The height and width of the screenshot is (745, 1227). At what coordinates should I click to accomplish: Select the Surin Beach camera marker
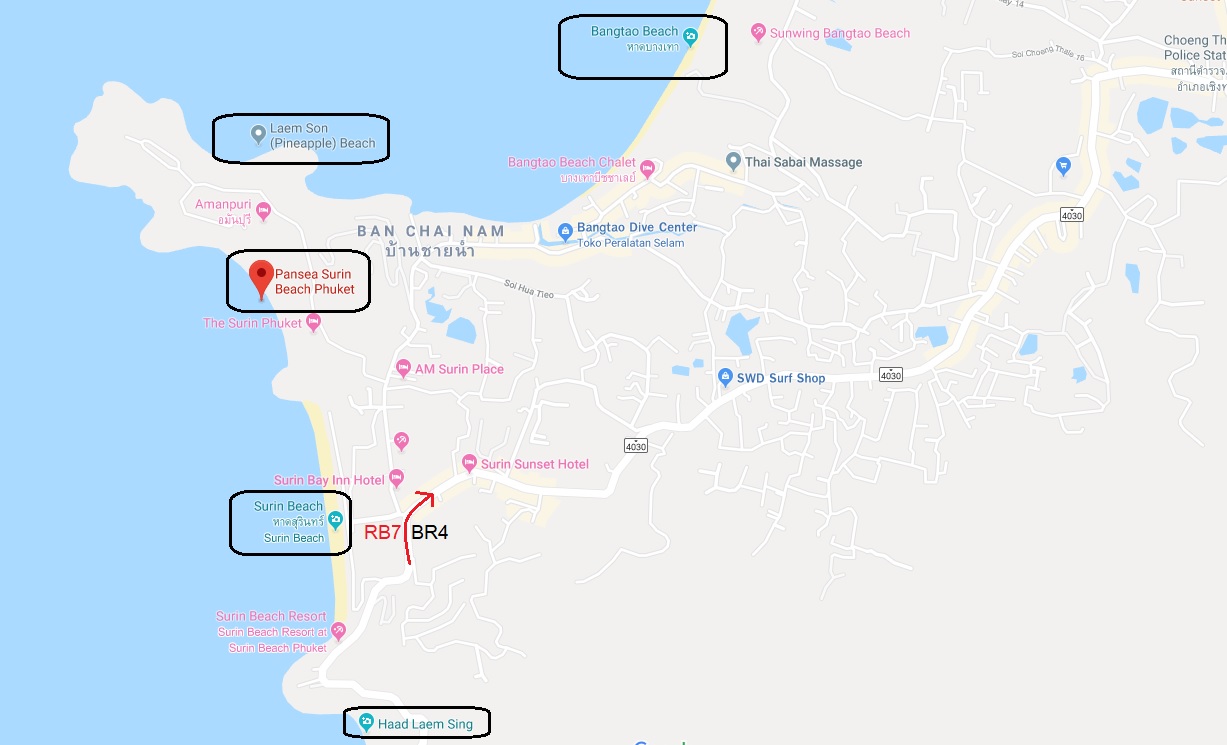[x=336, y=518]
